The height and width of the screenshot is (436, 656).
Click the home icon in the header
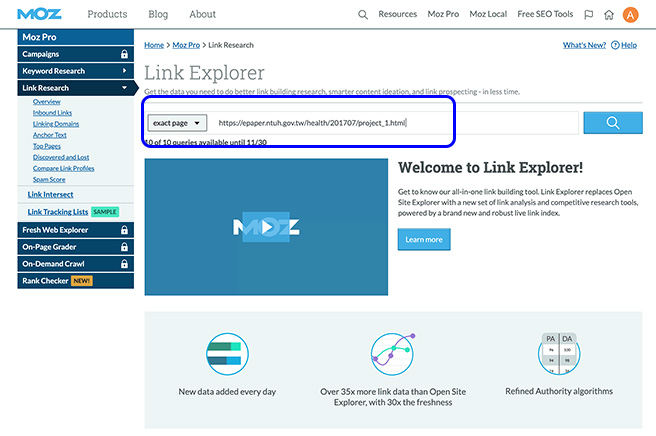click(609, 15)
